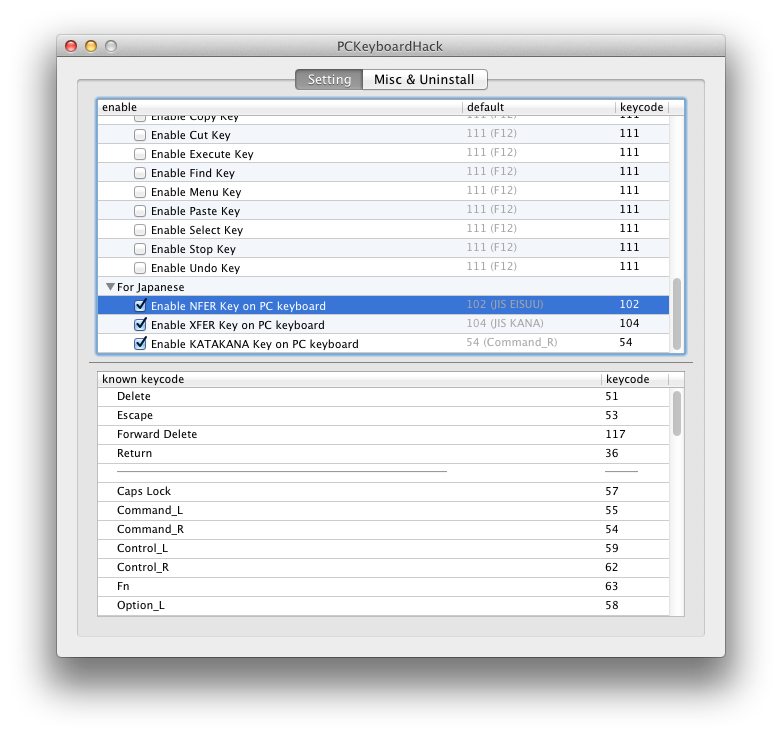Viewport: 782px width, 736px height.
Task: Click the enable column header
Action: [x=280, y=107]
